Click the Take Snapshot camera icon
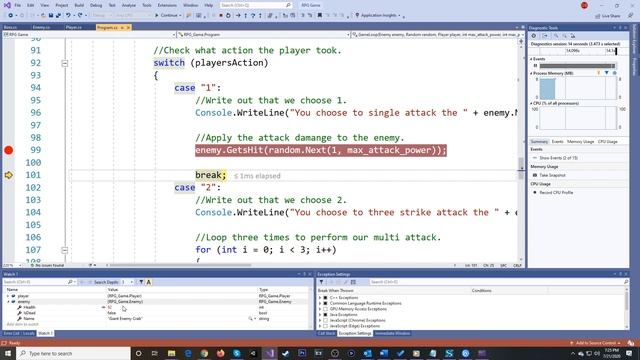Viewport: 640px width, 360px height. tap(535, 175)
